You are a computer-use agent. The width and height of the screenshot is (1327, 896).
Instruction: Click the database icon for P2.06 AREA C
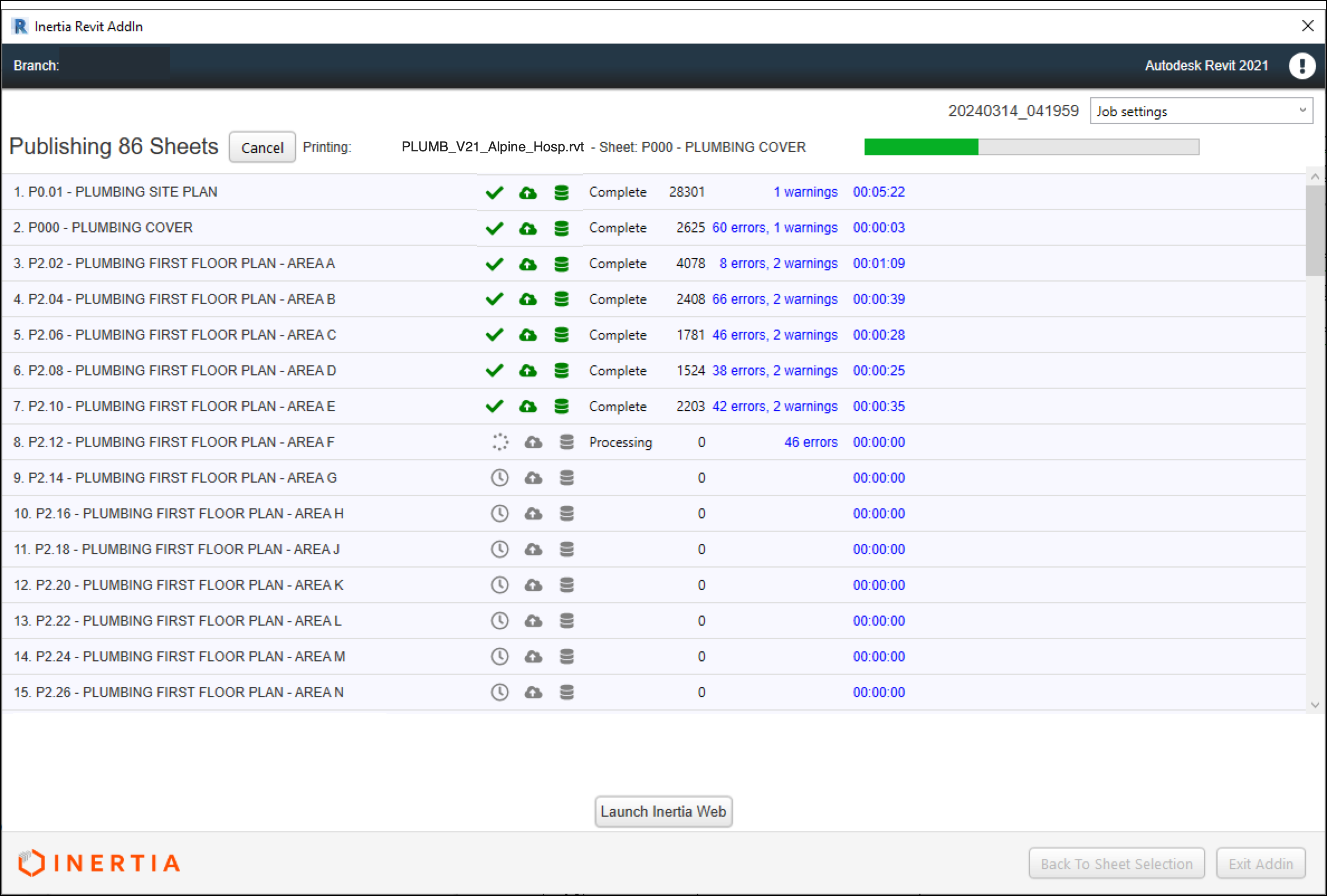click(x=561, y=335)
